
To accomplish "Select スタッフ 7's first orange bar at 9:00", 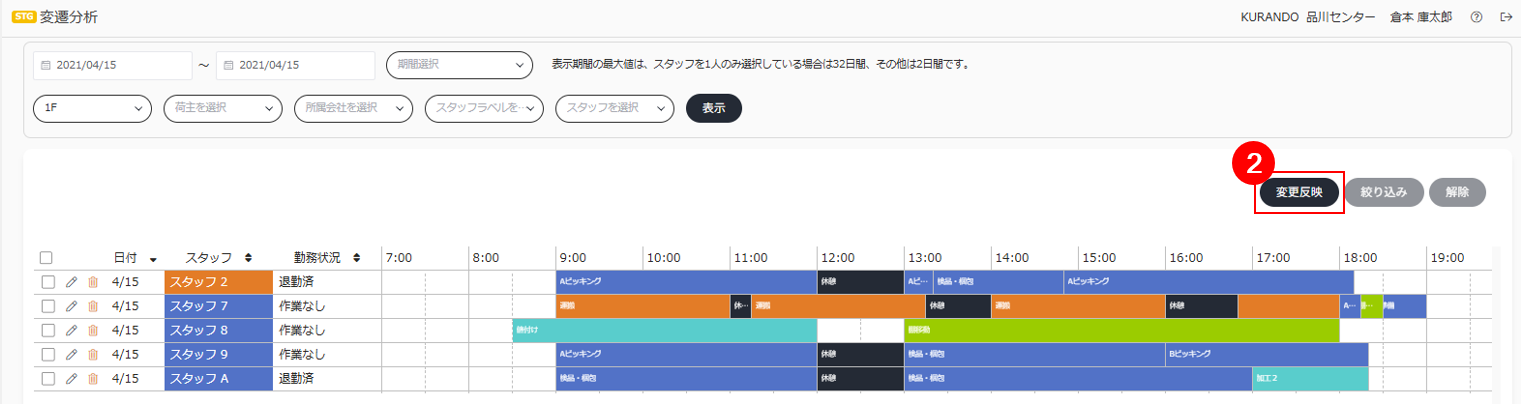I will coord(643,306).
